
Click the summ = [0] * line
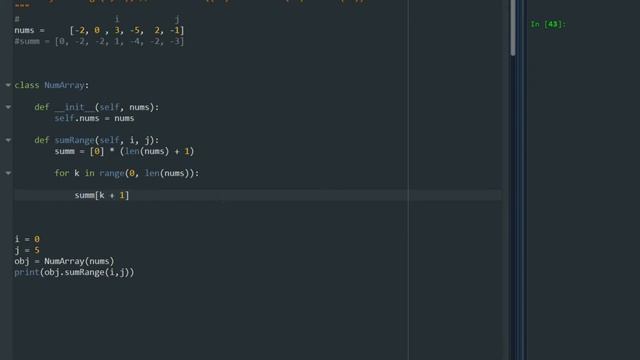[124, 151]
